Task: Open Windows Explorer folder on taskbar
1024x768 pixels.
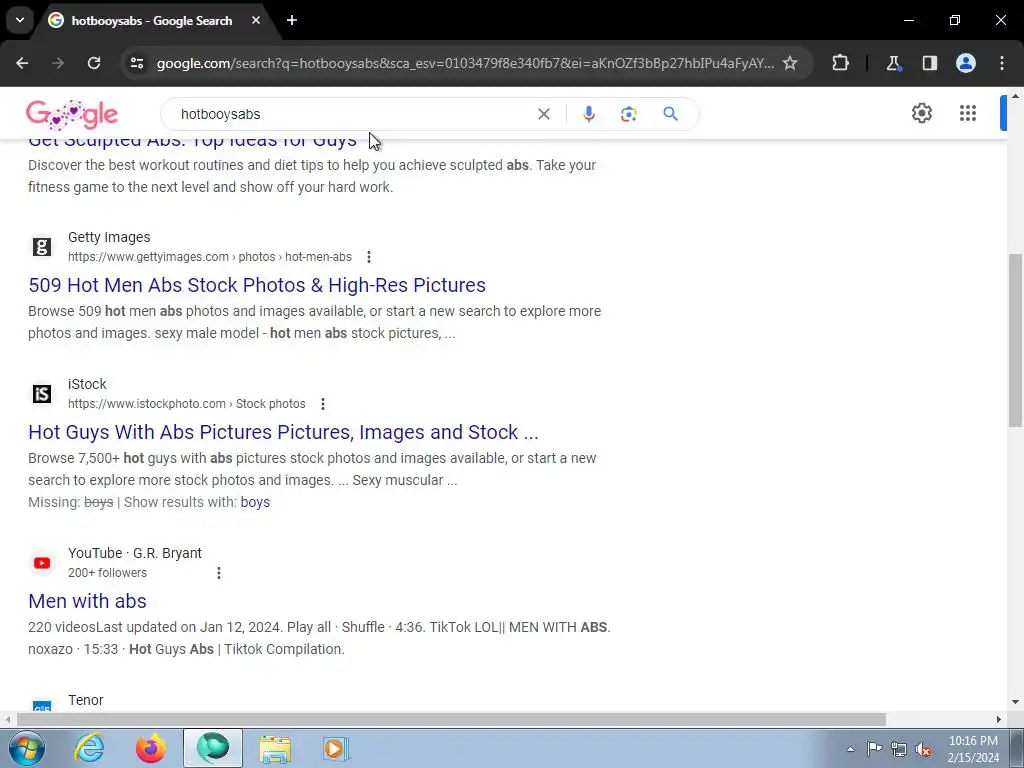Action: [x=275, y=748]
